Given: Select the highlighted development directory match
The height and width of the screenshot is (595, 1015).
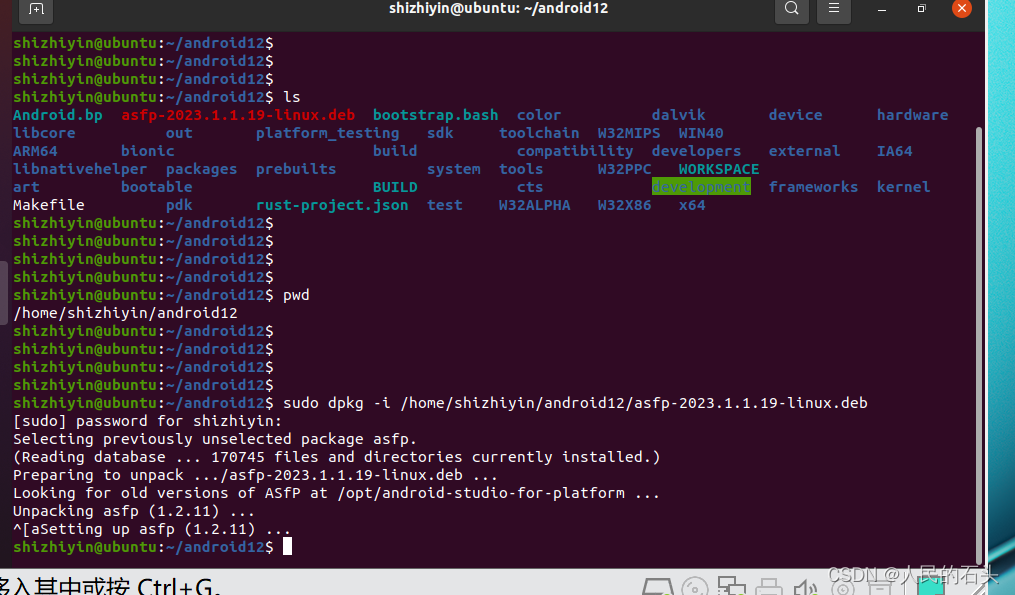Looking at the screenshot, I should coord(701,186).
